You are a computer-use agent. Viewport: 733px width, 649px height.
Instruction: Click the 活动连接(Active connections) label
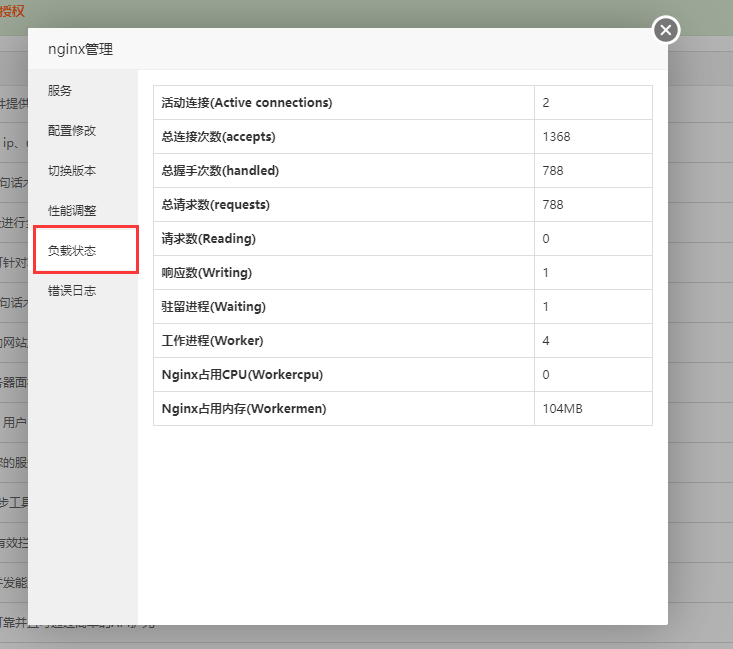tap(247, 102)
